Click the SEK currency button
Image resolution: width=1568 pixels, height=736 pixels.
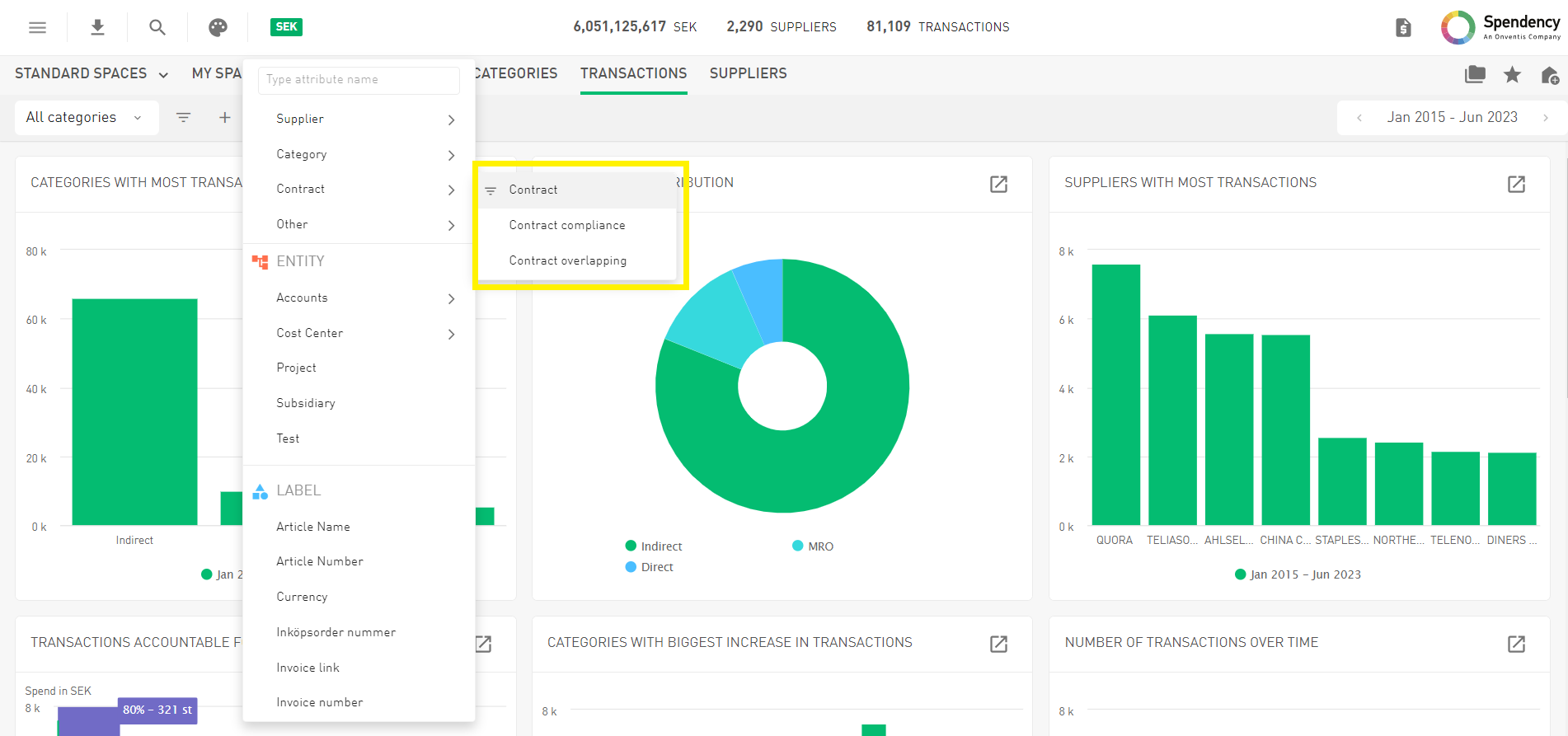coord(286,27)
